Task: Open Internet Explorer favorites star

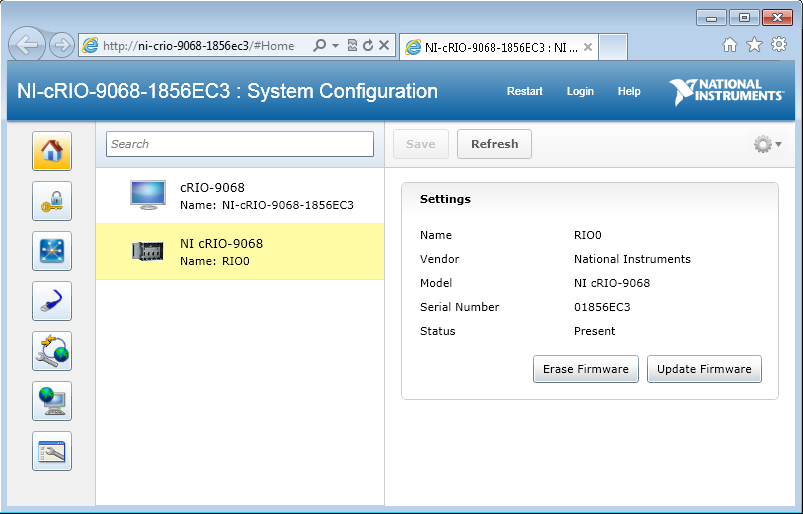Action: coord(754,45)
